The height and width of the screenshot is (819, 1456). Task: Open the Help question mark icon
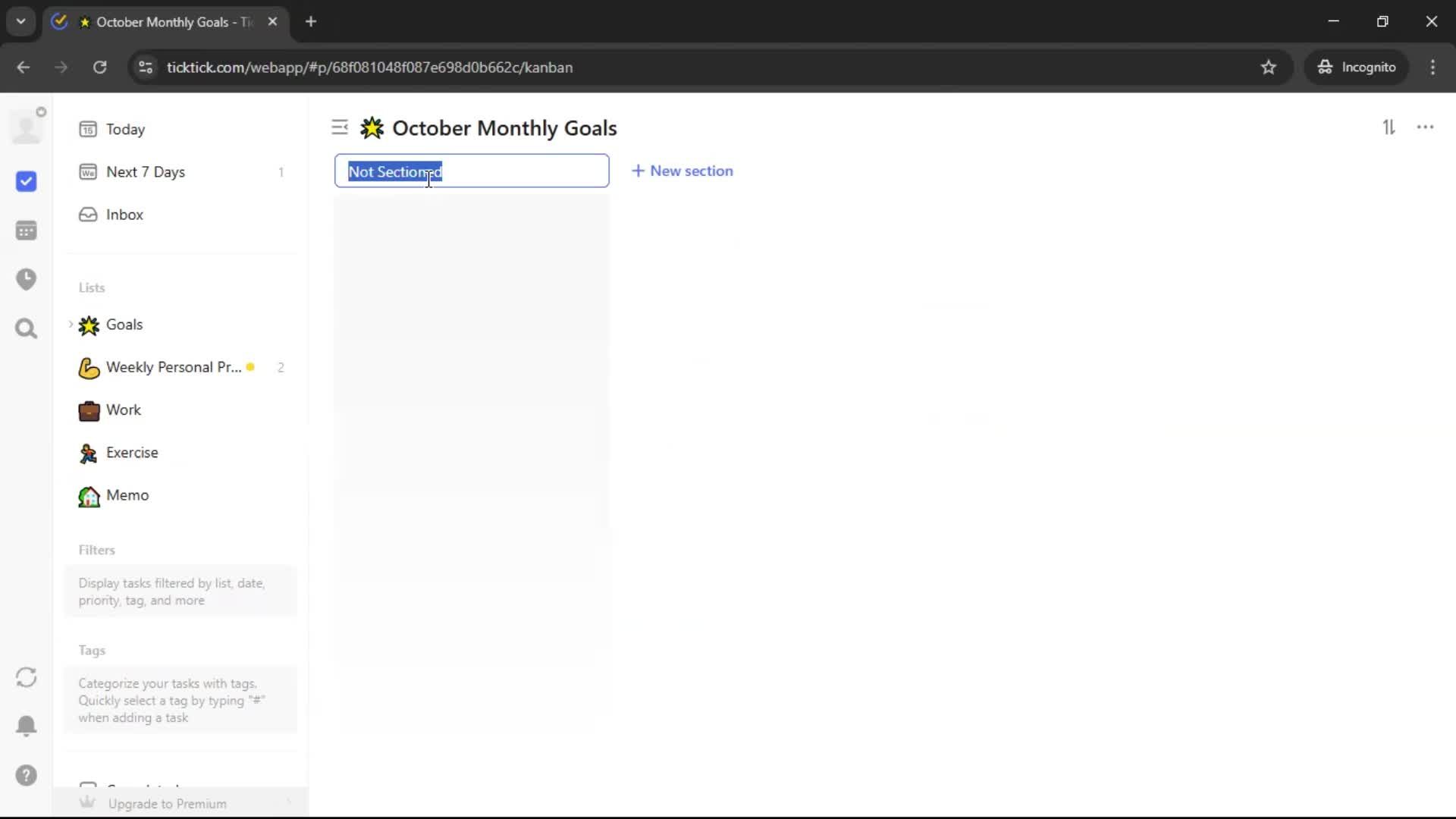coord(26,775)
